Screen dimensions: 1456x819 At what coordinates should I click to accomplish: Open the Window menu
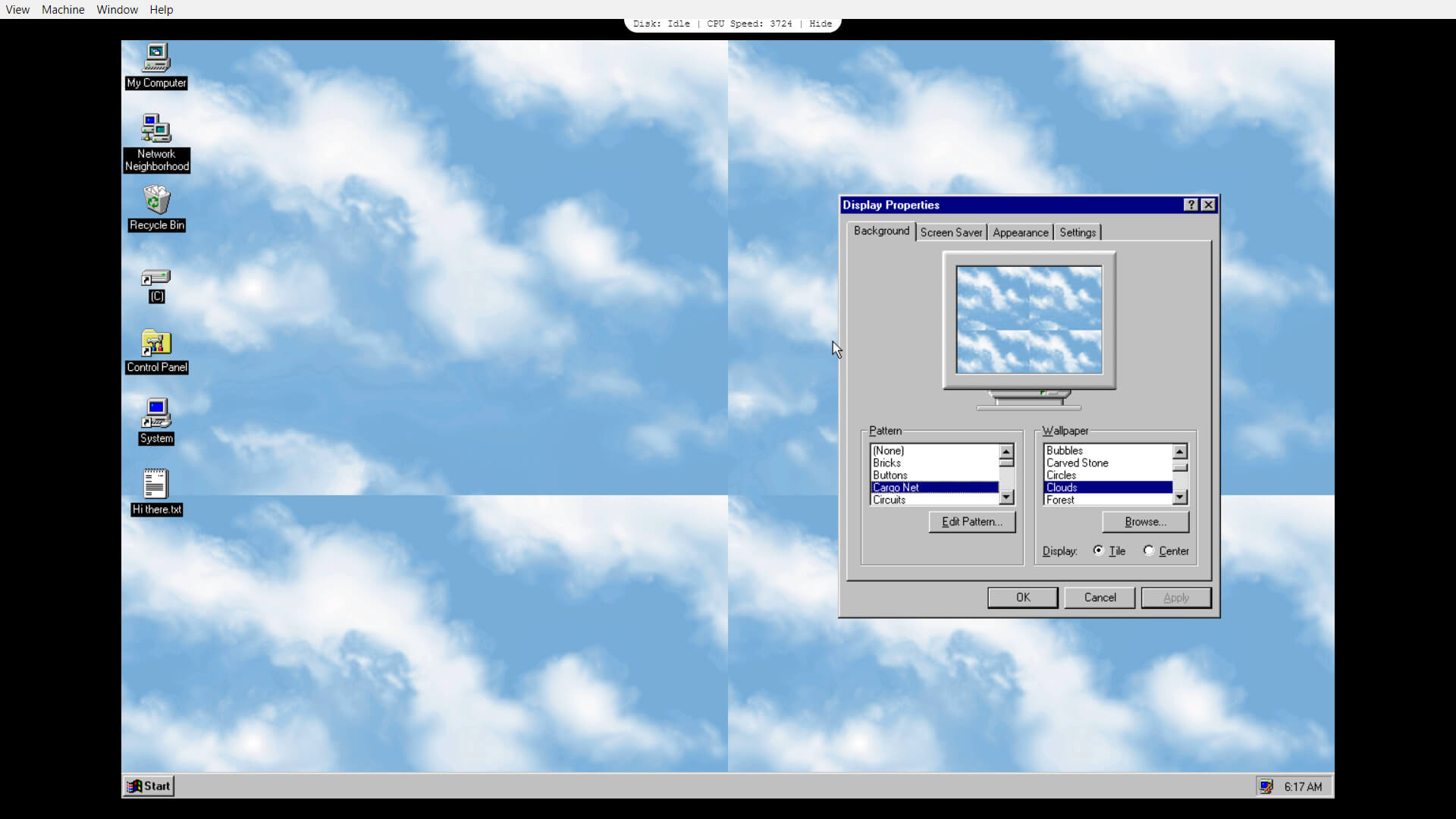[117, 9]
